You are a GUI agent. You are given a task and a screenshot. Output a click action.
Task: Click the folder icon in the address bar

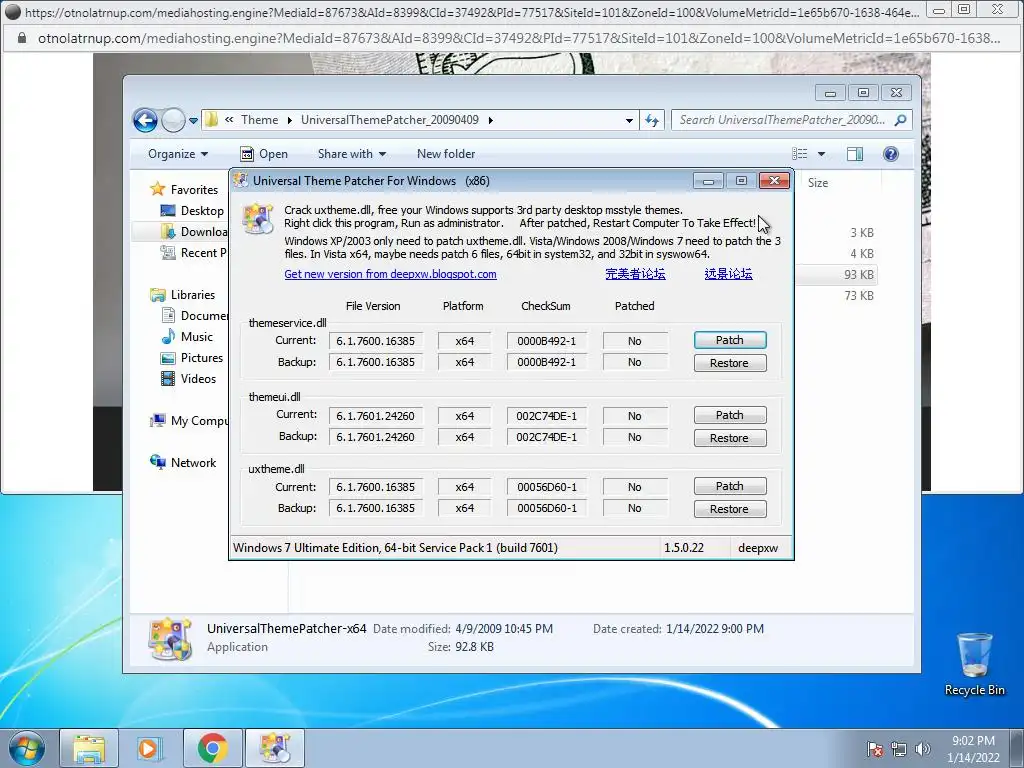211,120
